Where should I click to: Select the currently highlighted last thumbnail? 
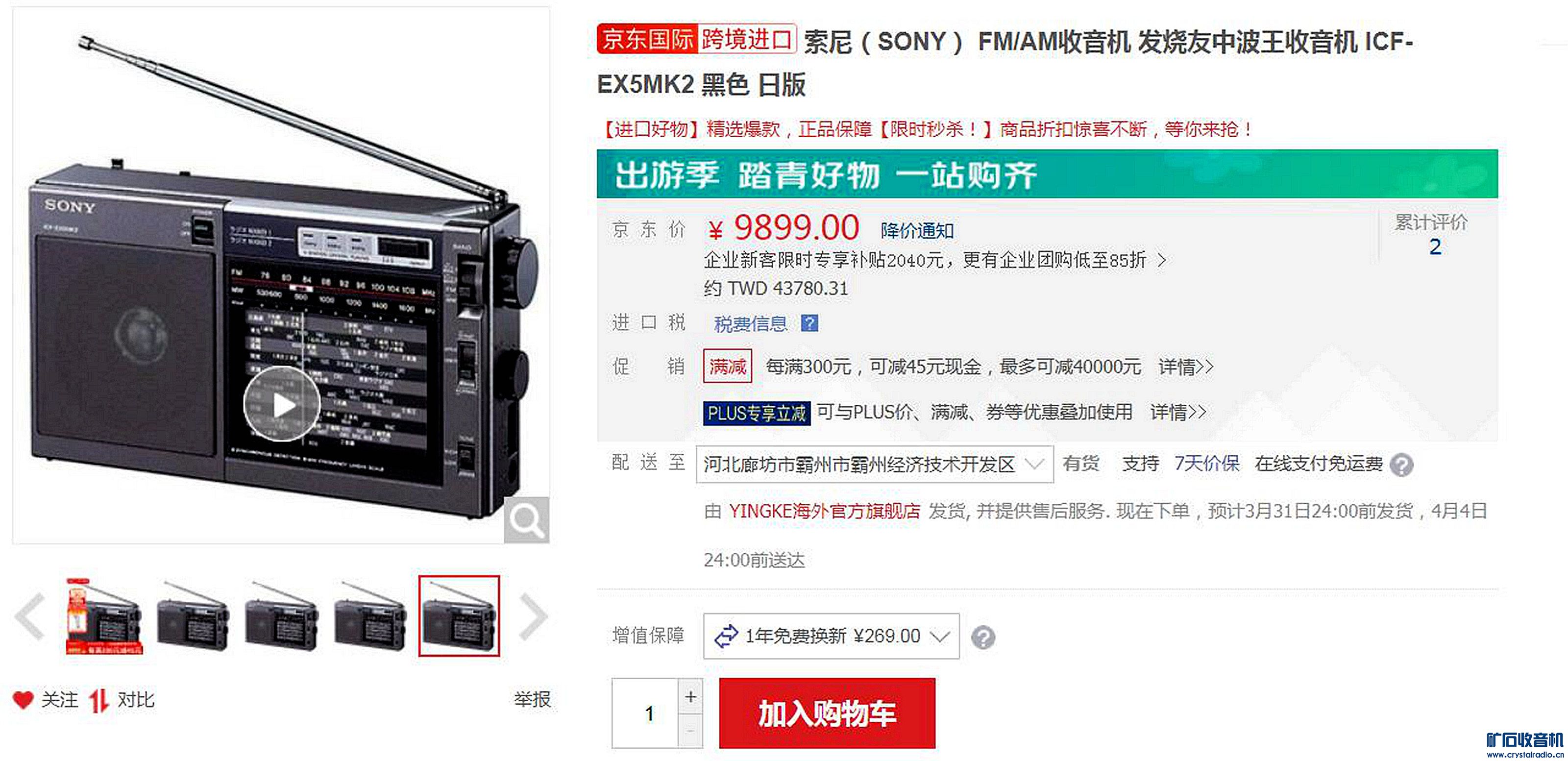pos(459,616)
